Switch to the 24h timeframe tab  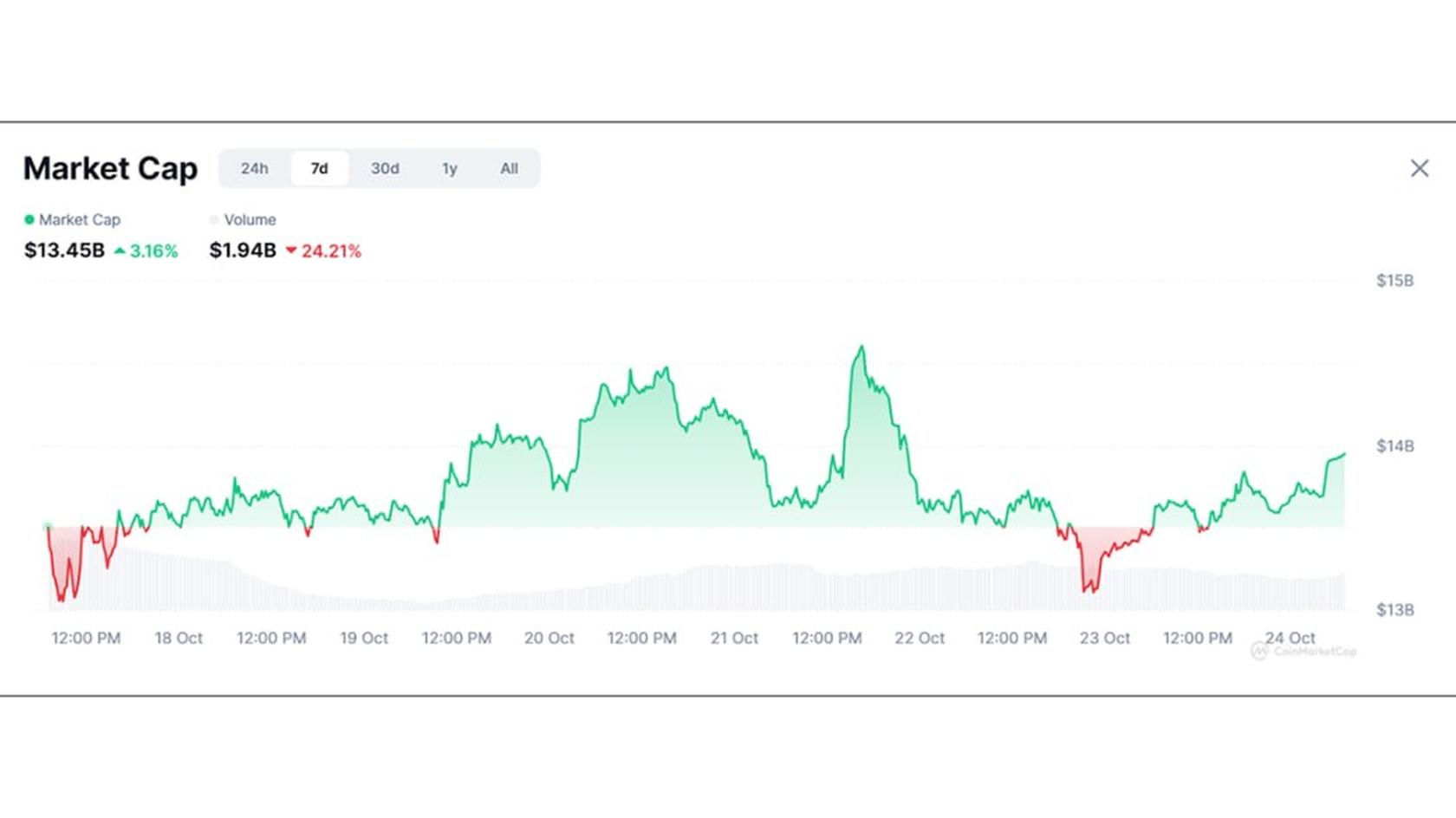click(x=254, y=168)
